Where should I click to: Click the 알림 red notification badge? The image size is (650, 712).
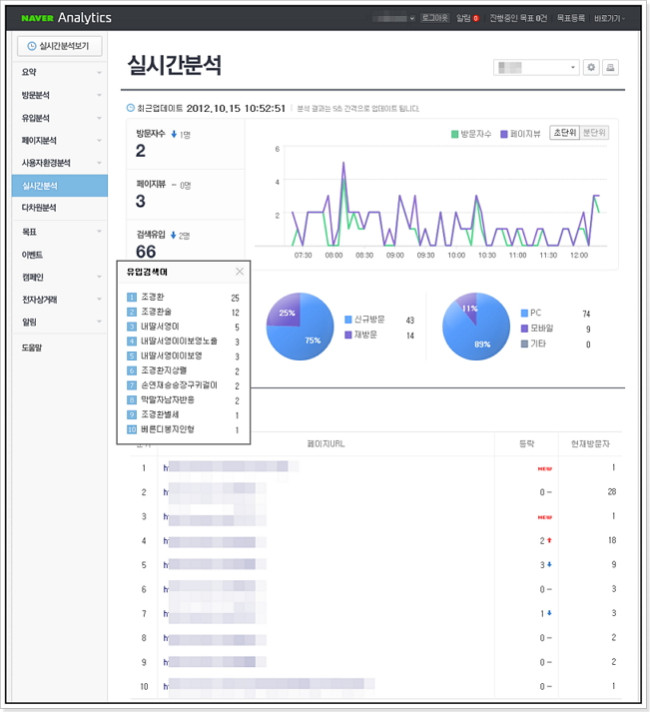coord(476,18)
